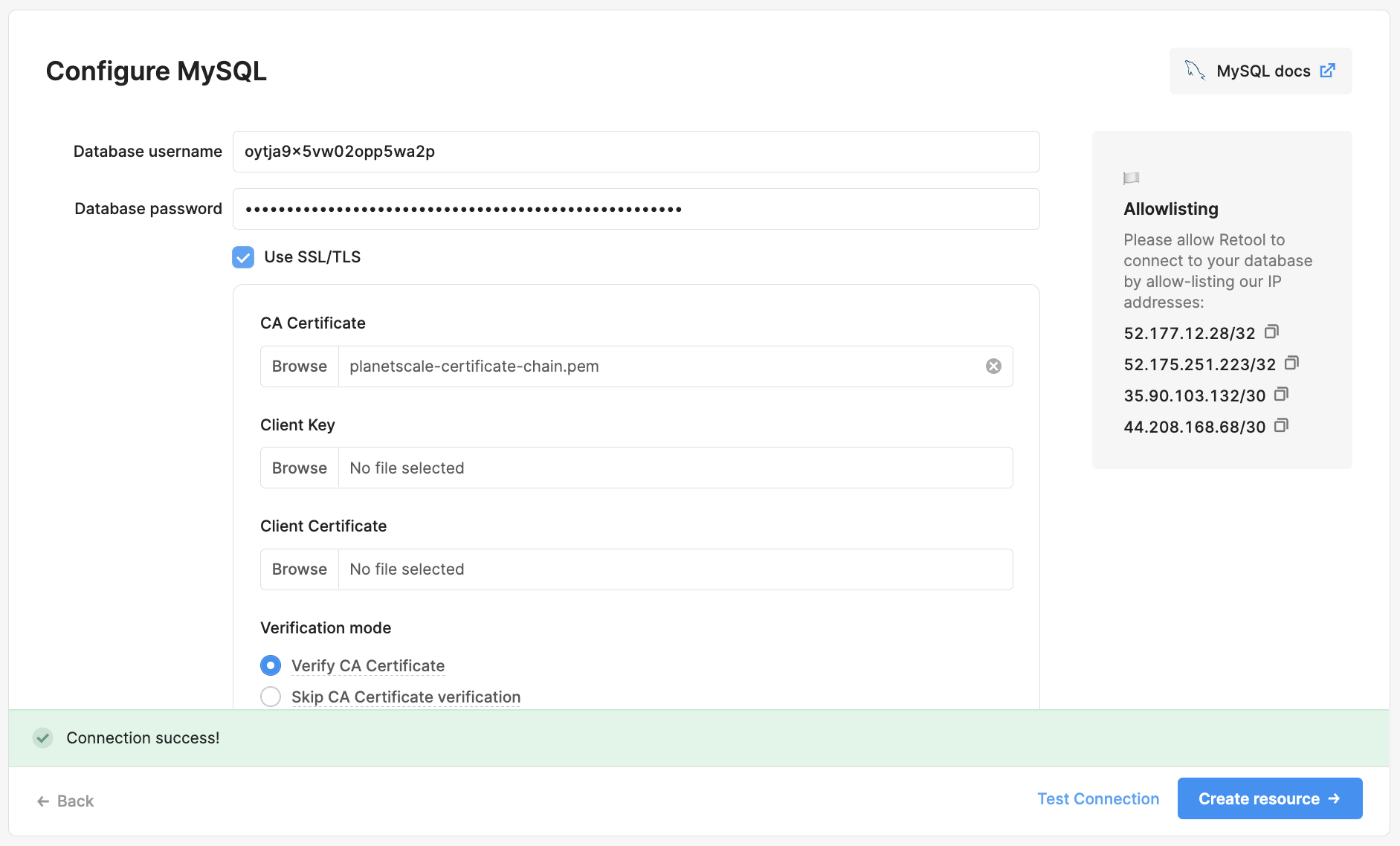Clear the selected CA Certificate file
Image resolution: width=1400 pixels, height=846 pixels.
[994, 366]
